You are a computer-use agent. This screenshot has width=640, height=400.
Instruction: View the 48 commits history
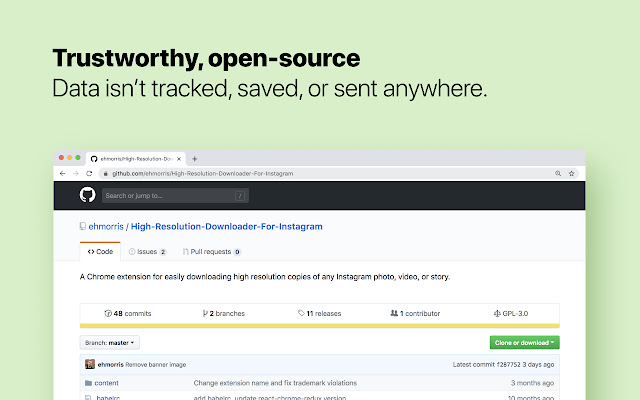pos(128,313)
